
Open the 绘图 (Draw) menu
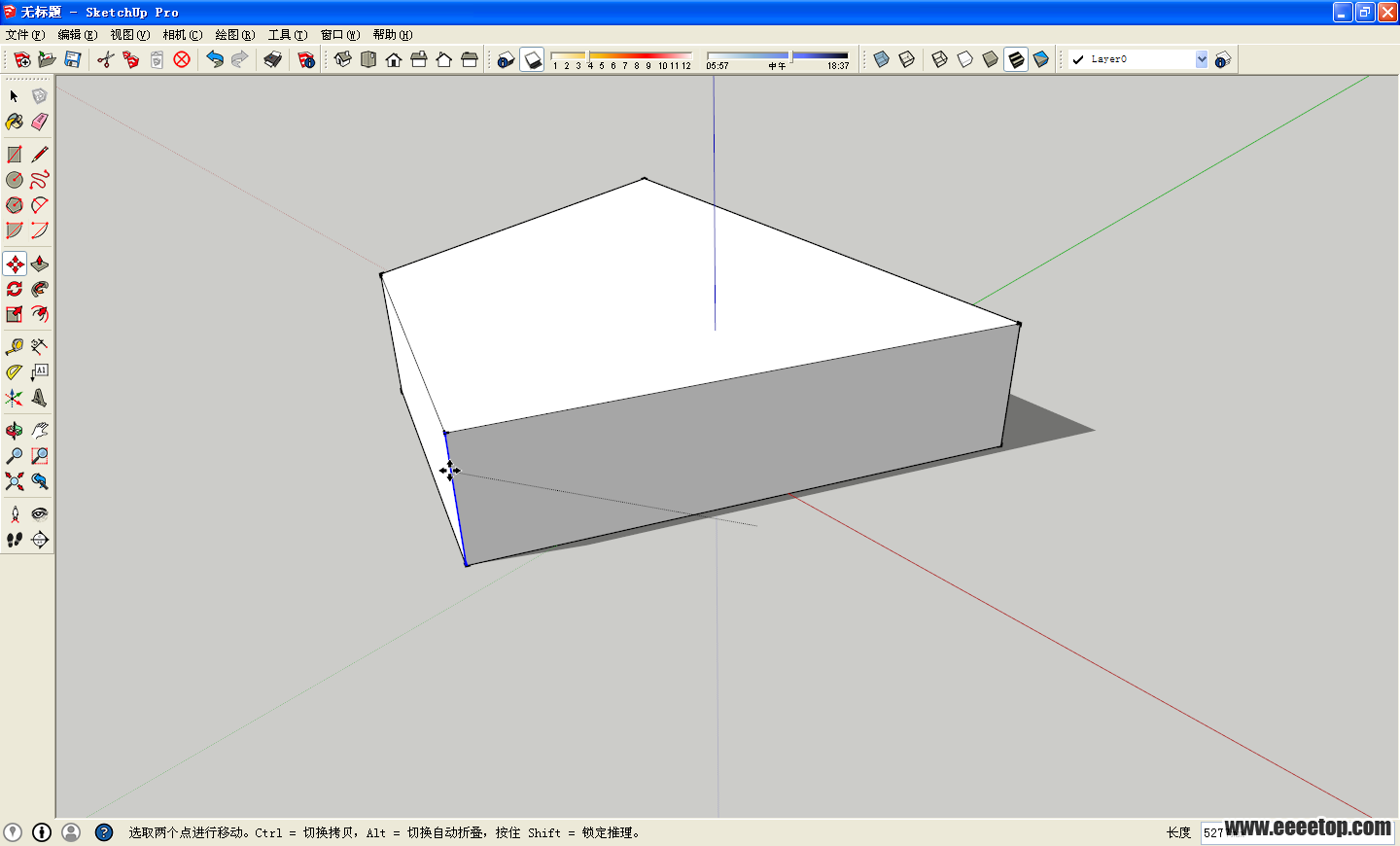point(235,35)
